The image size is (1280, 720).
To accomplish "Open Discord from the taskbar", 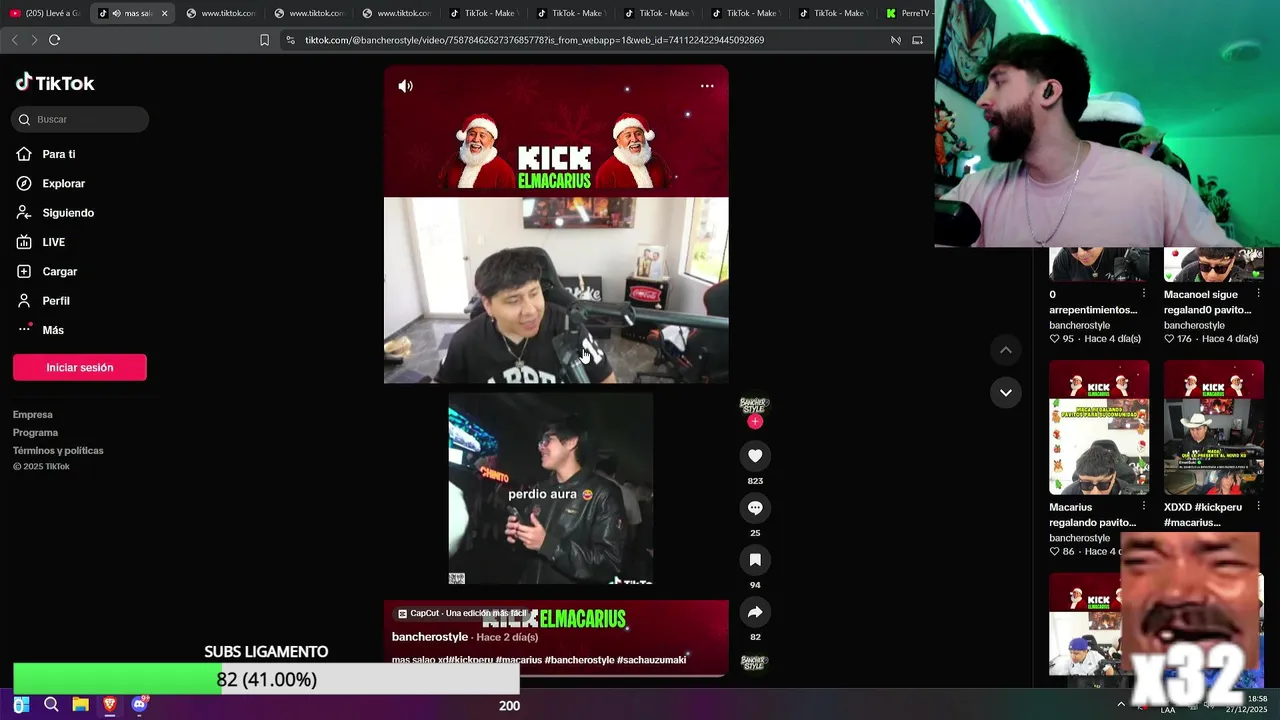I will point(139,705).
